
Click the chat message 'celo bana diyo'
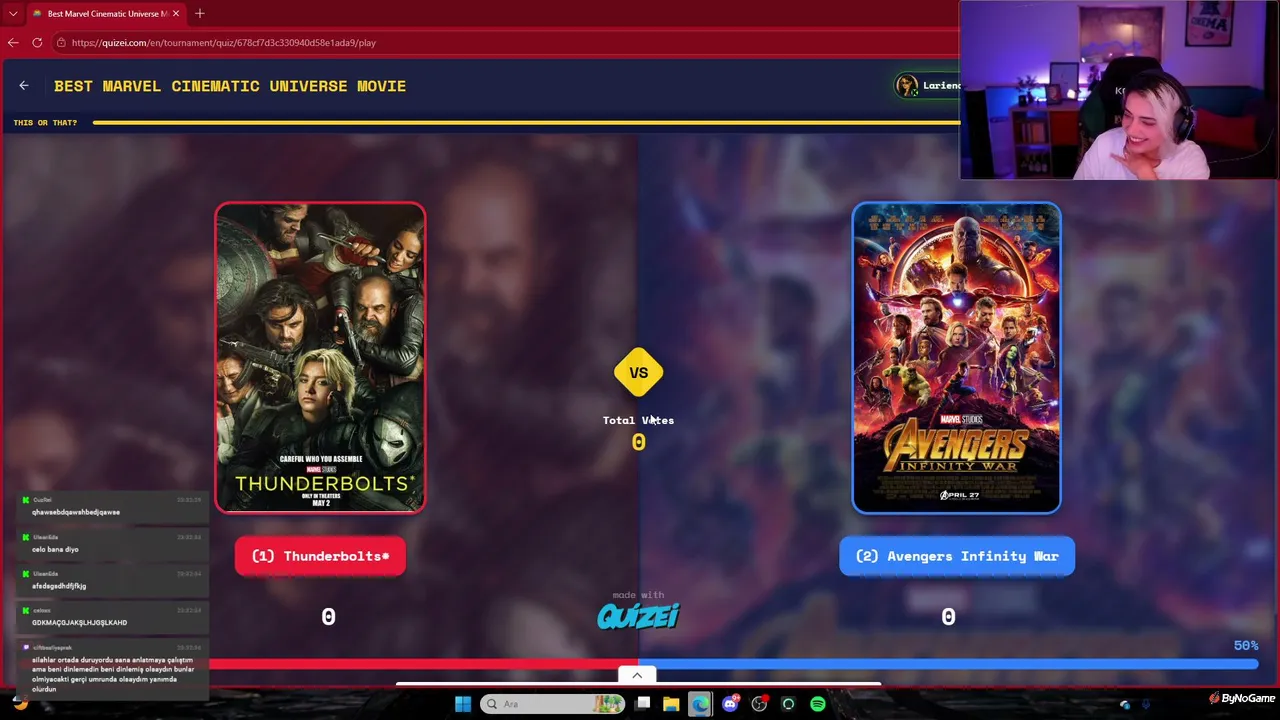pos(55,549)
